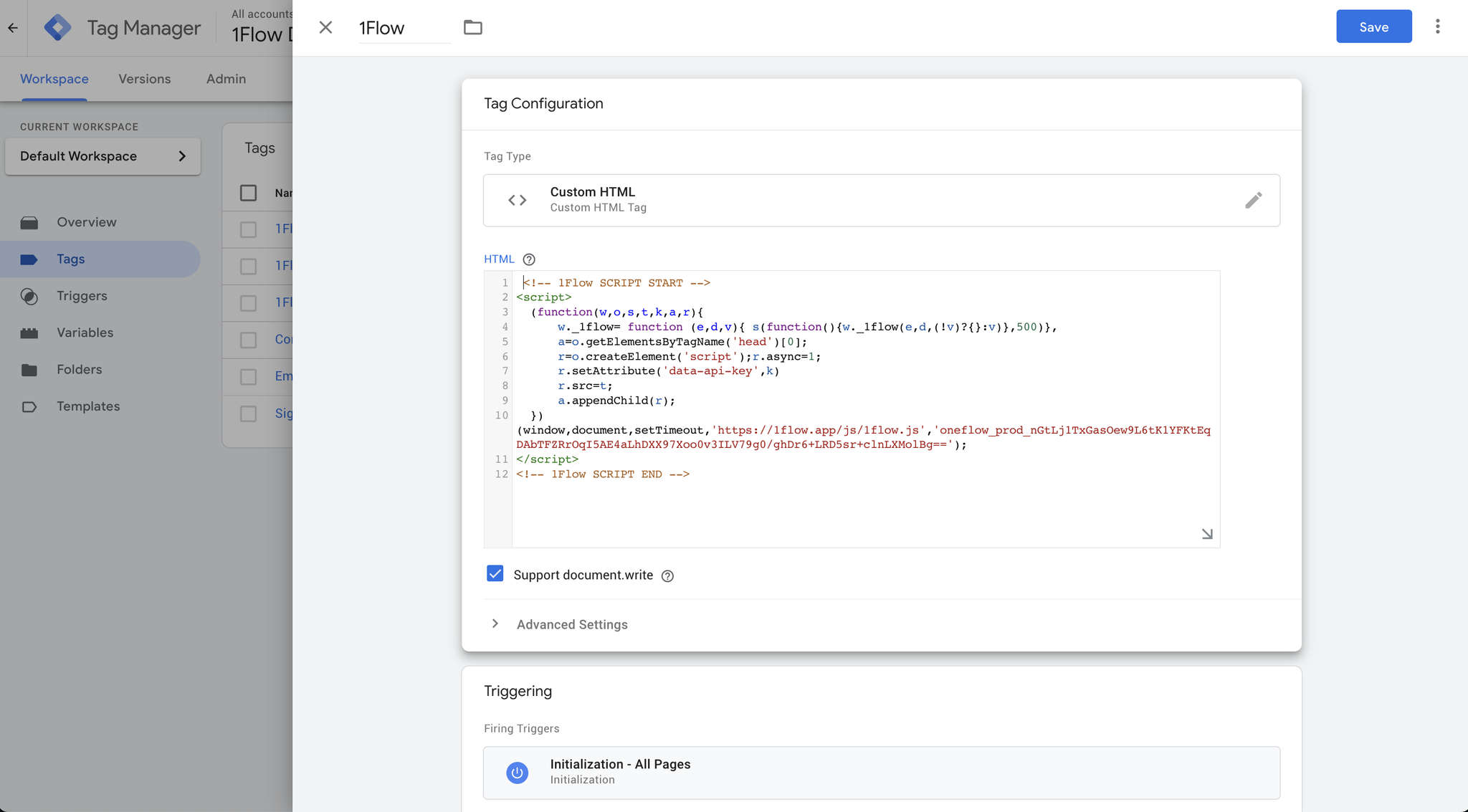Click the code editor resize handle

1207,534
